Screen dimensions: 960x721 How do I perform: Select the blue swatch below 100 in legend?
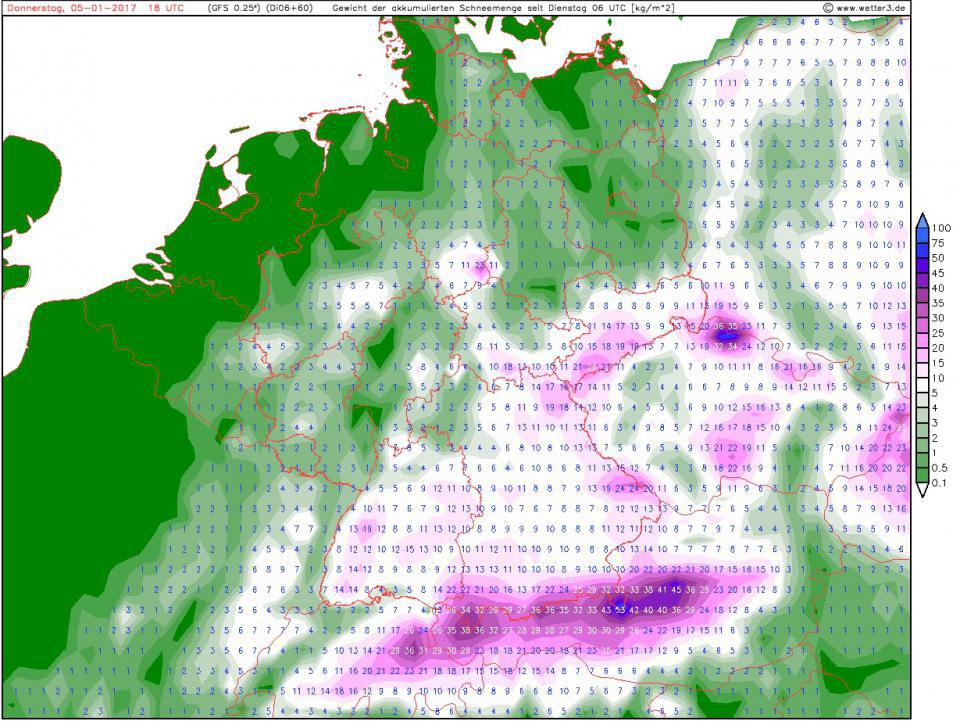point(923,236)
